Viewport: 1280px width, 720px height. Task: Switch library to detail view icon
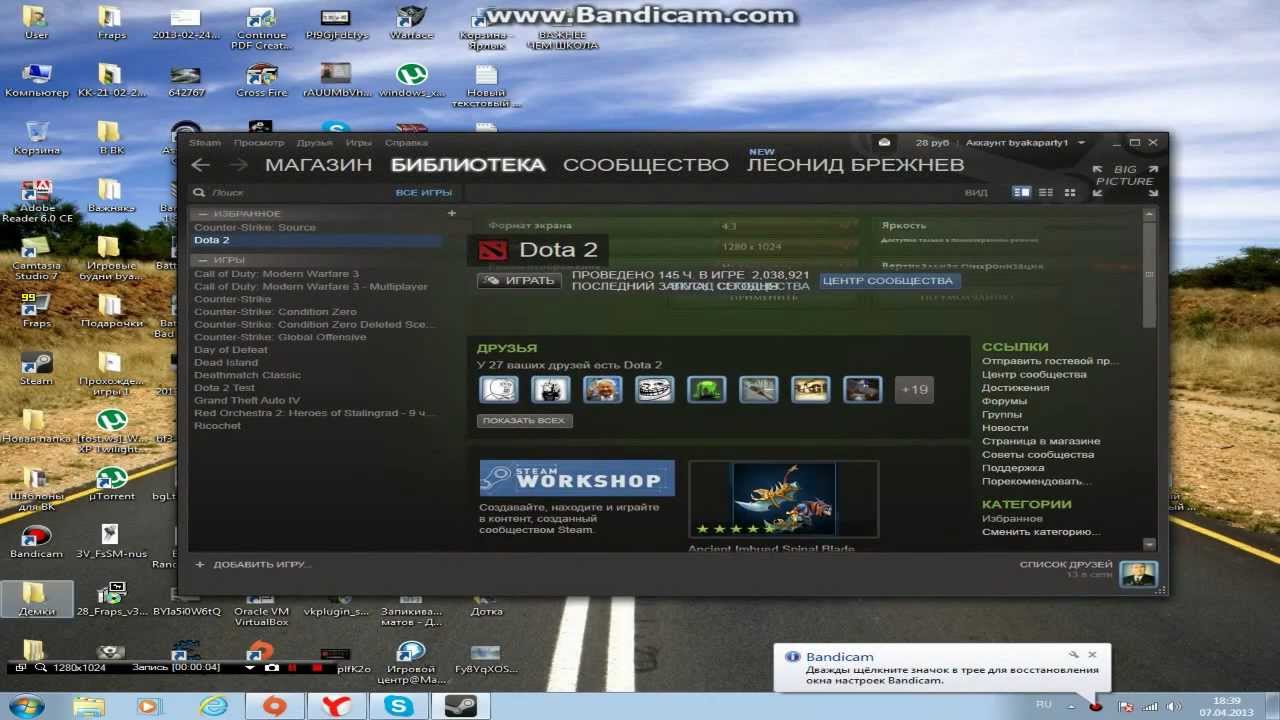click(x=1021, y=192)
